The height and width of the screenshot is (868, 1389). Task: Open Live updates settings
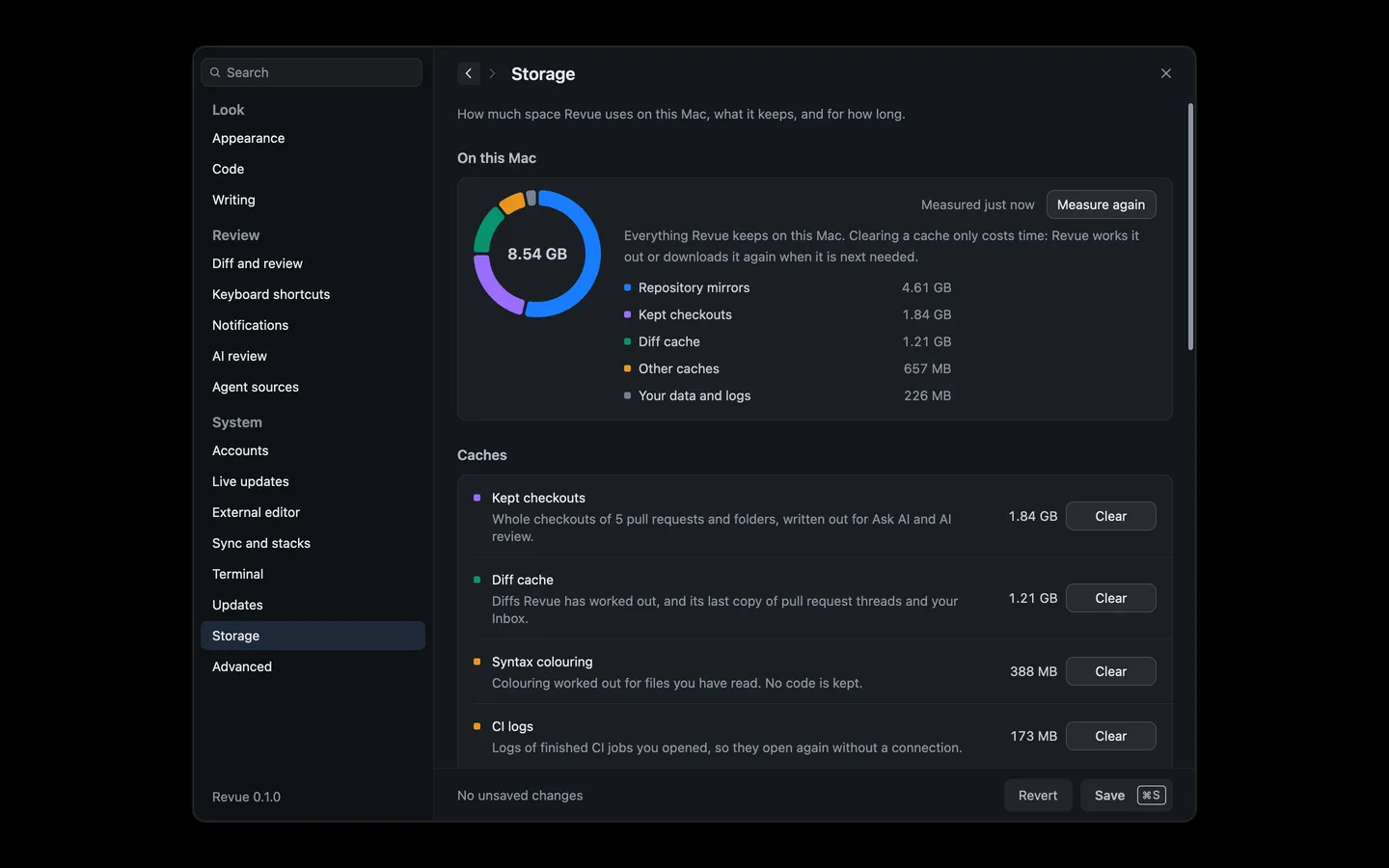(x=313, y=481)
